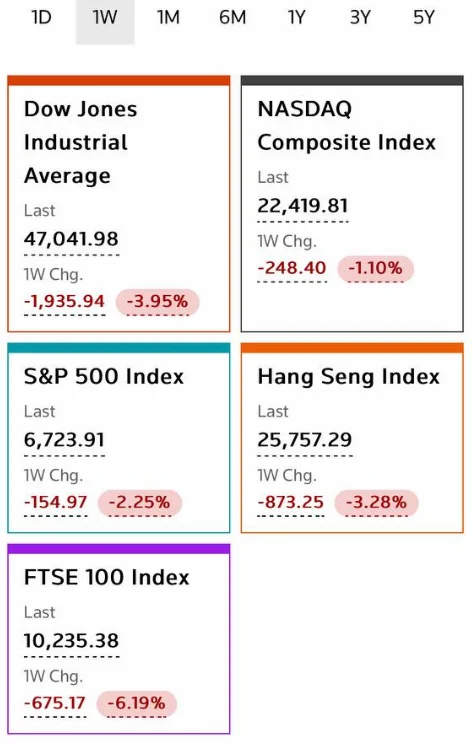Viewport: 473px width, 747px height.
Task: Select the 1Y time range tab
Action: tap(296, 18)
